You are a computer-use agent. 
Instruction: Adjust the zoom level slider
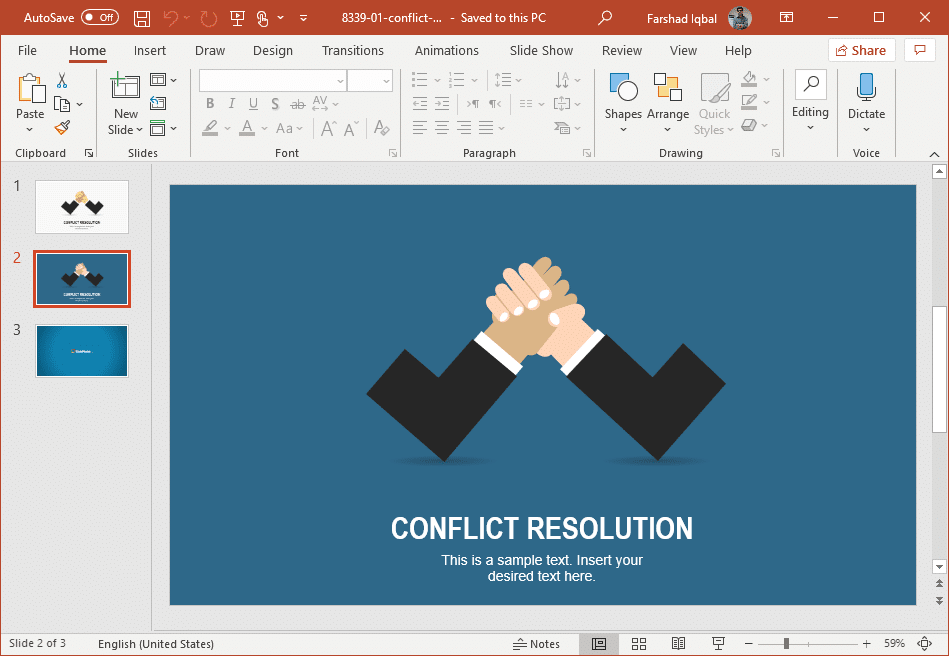[787, 643]
